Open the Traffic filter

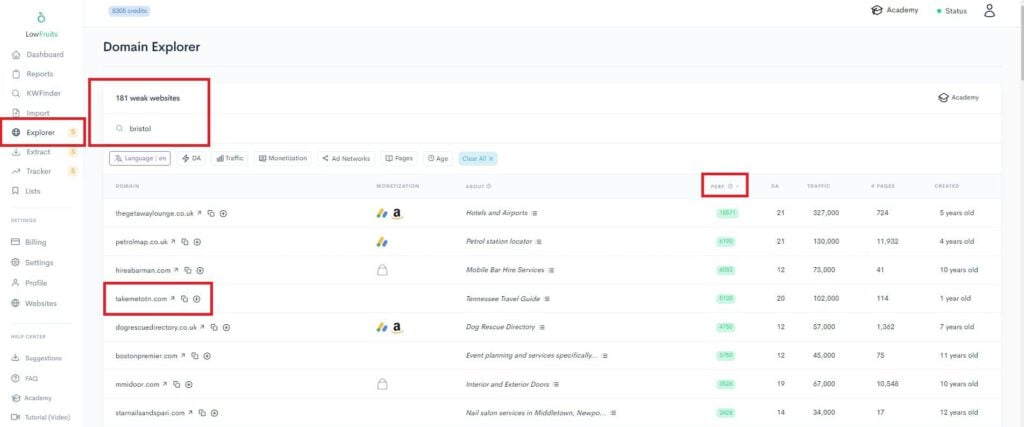(x=230, y=159)
